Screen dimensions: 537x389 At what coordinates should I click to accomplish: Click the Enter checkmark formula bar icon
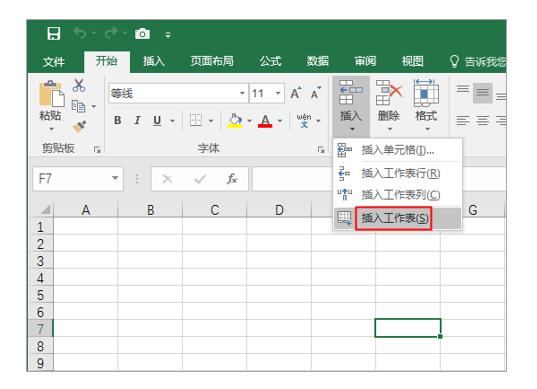tap(200, 179)
